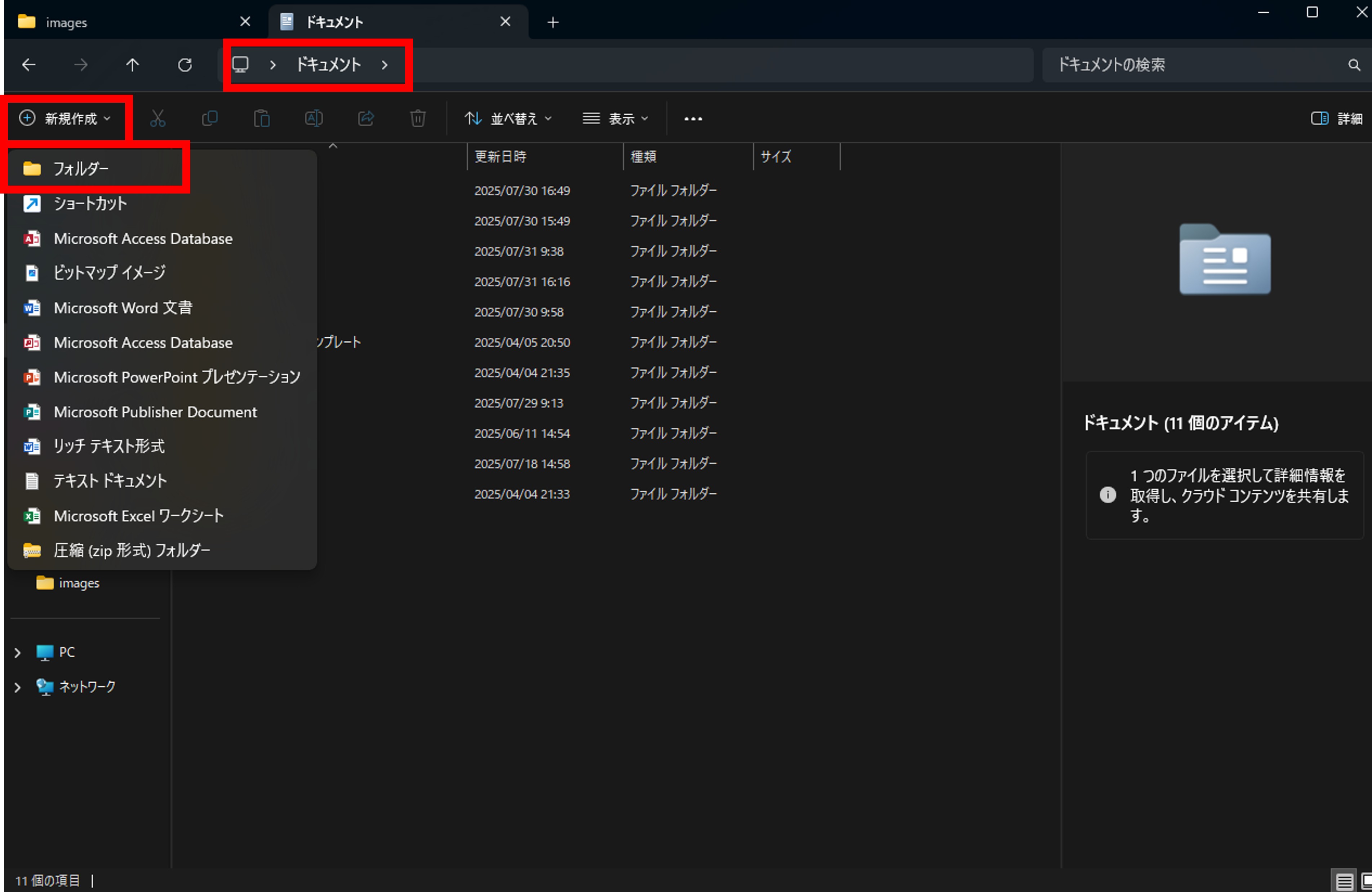The height and width of the screenshot is (892, 1372).
Task: Choose フォルダー from the new menu
Action: click(81, 168)
